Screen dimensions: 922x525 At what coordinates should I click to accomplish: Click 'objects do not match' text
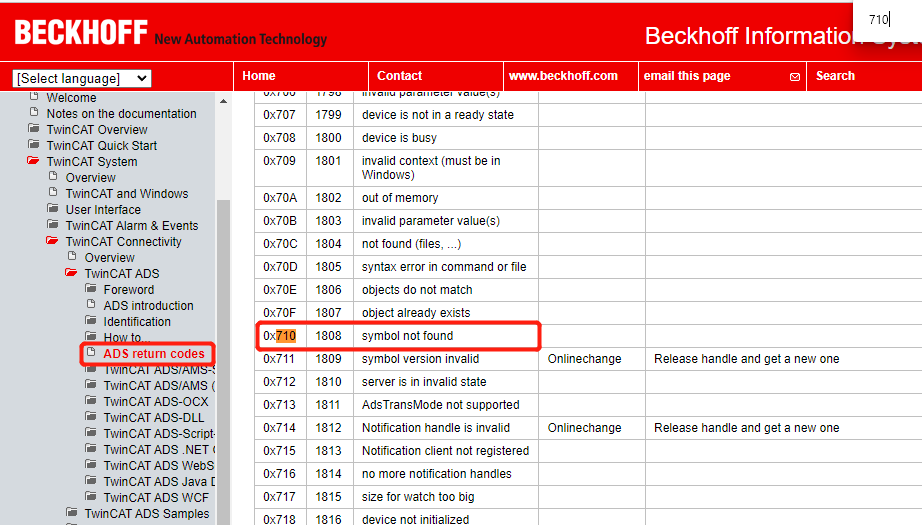pyautogui.click(x=417, y=289)
